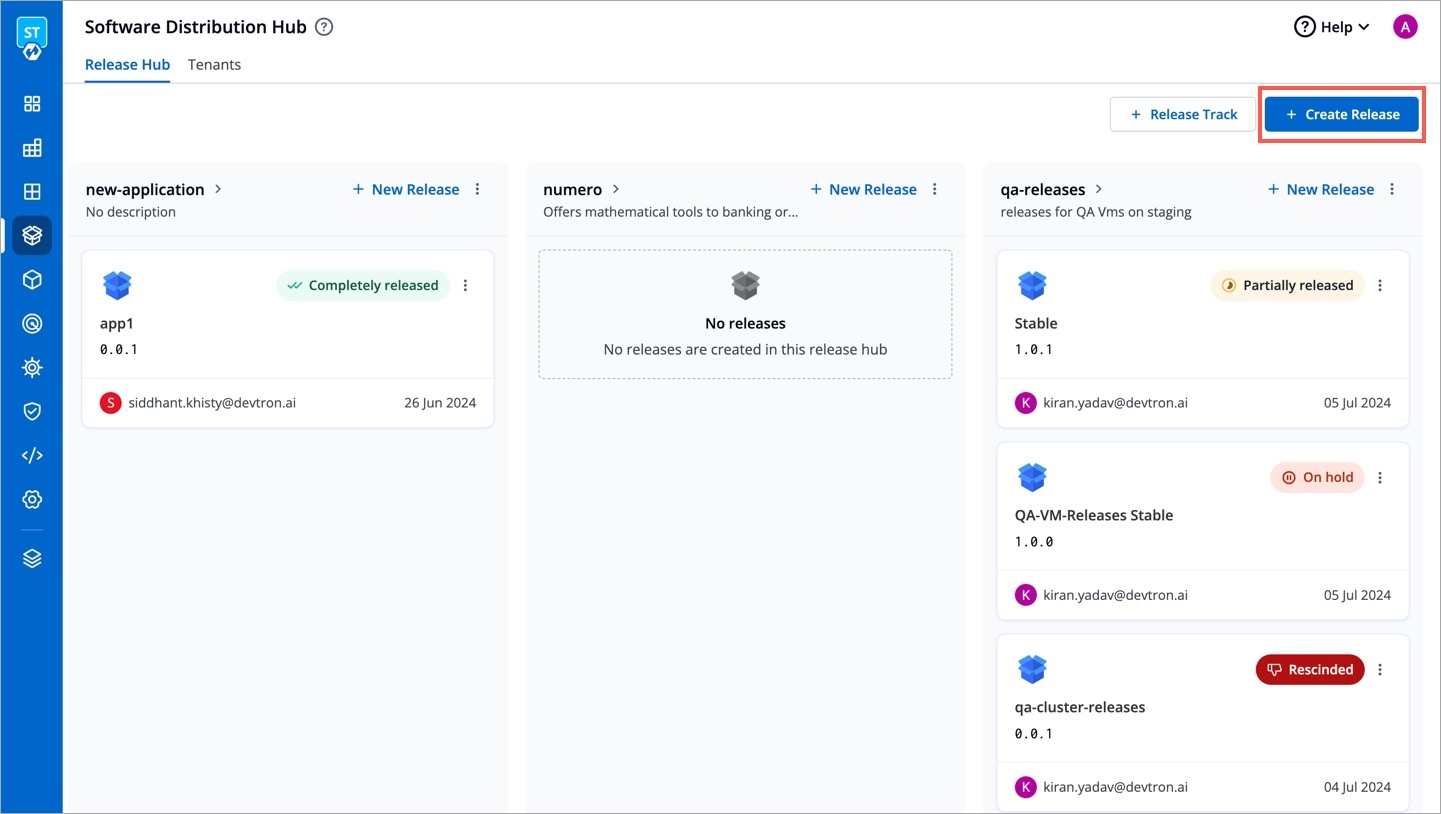Select the Release Hub tab

pos(127,65)
